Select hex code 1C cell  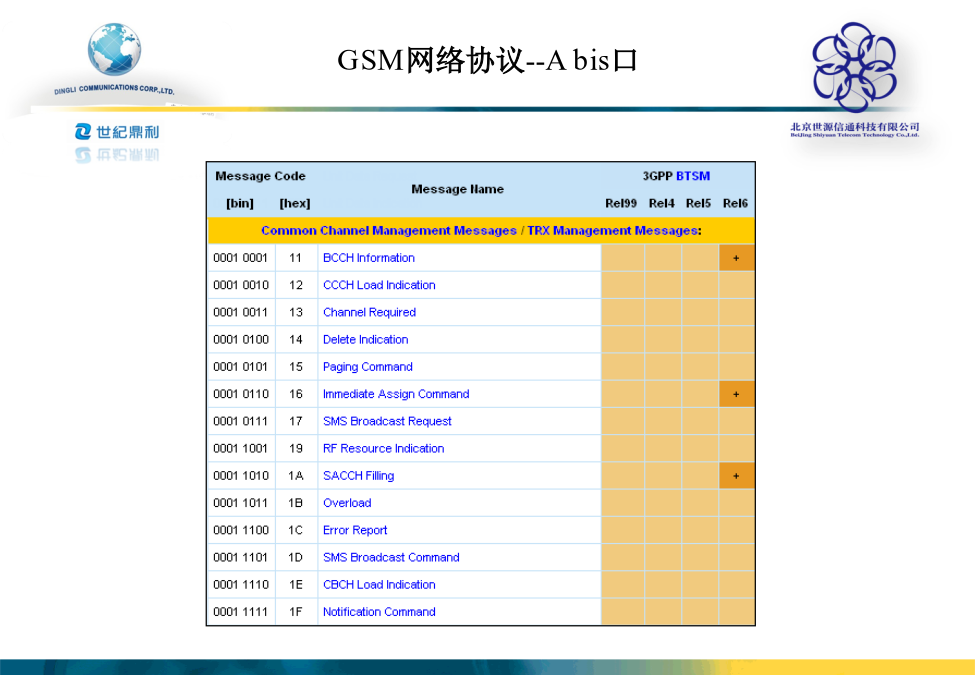click(296, 530)
